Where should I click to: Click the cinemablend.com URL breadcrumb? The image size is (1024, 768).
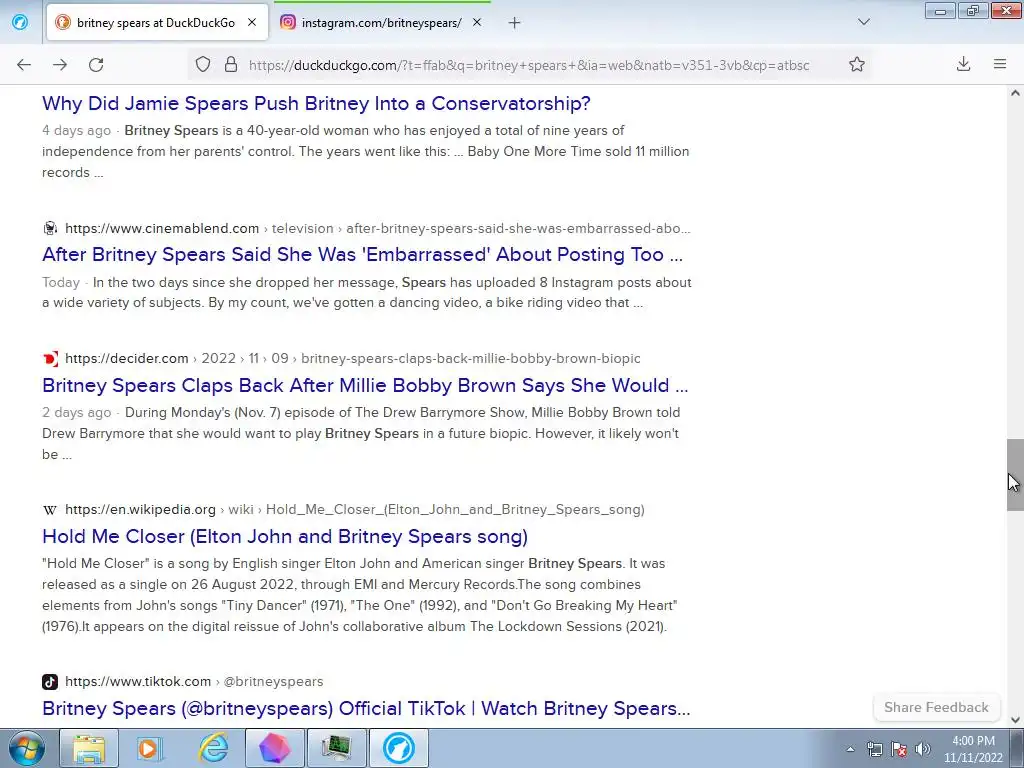pos(377,229)
